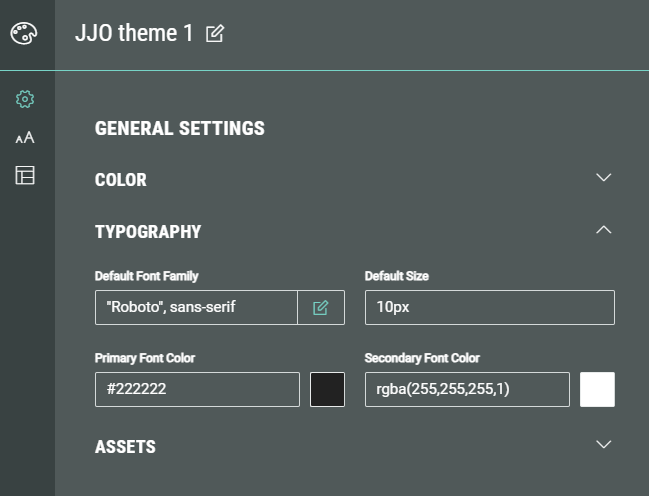This screenshot has height=496, width=649.
Task: Click the Primary Font Color text field
Action: [x=197, y=389]
